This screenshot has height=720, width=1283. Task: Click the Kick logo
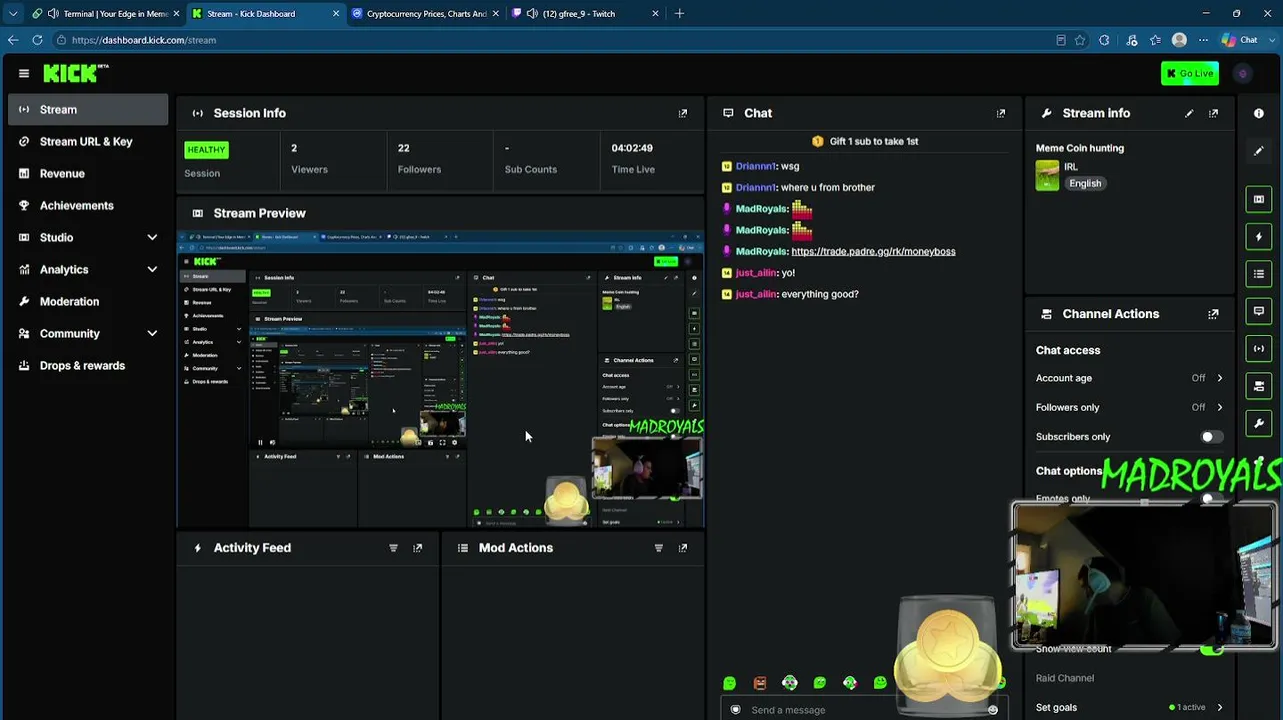coord(76,73)
